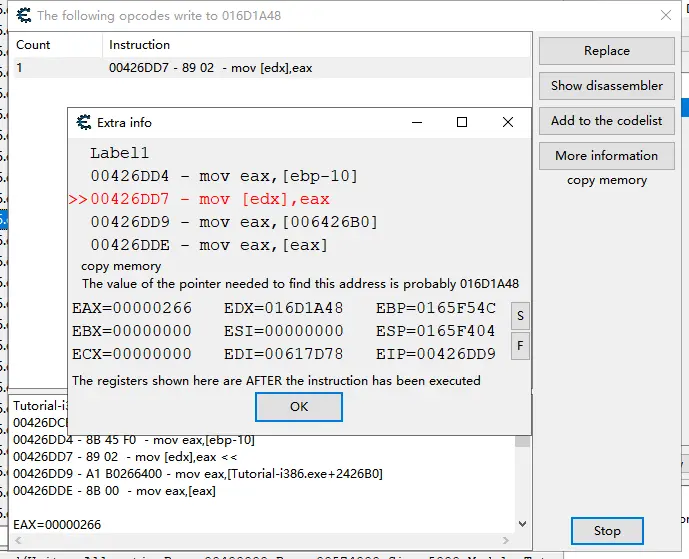
Task: Click Add to the codelist
Action: pyautogui.click(x=607, y=121)
